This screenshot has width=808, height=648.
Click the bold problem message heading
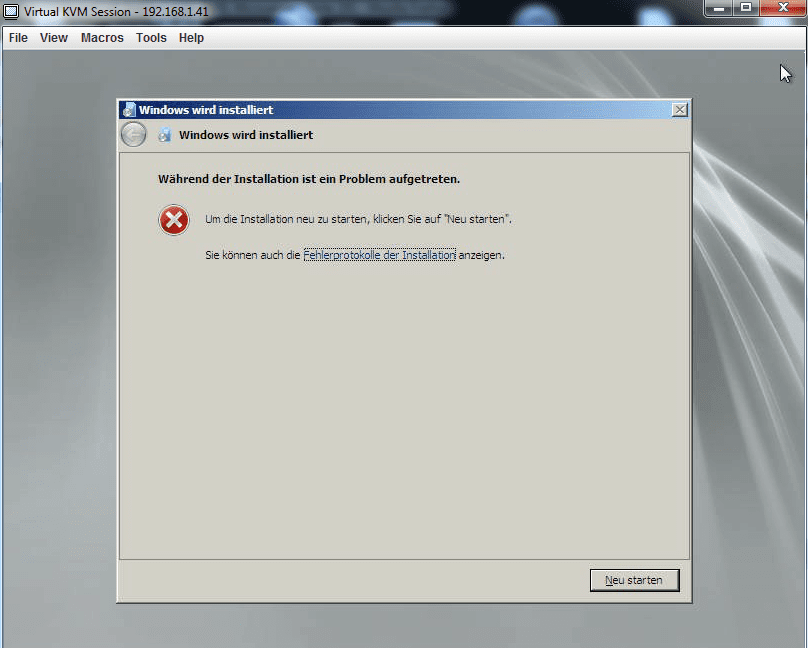(309, 179)
